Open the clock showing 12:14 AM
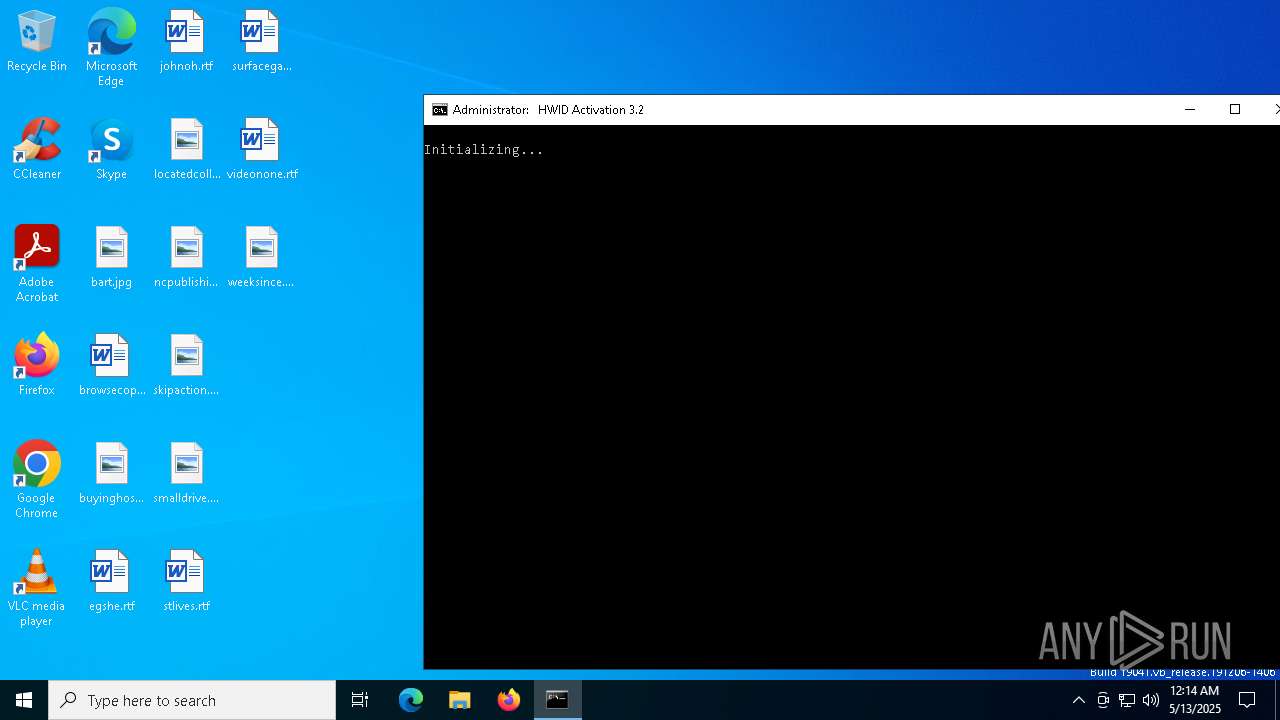Viewport: 1280px width, 720px height. (1195, 700)
